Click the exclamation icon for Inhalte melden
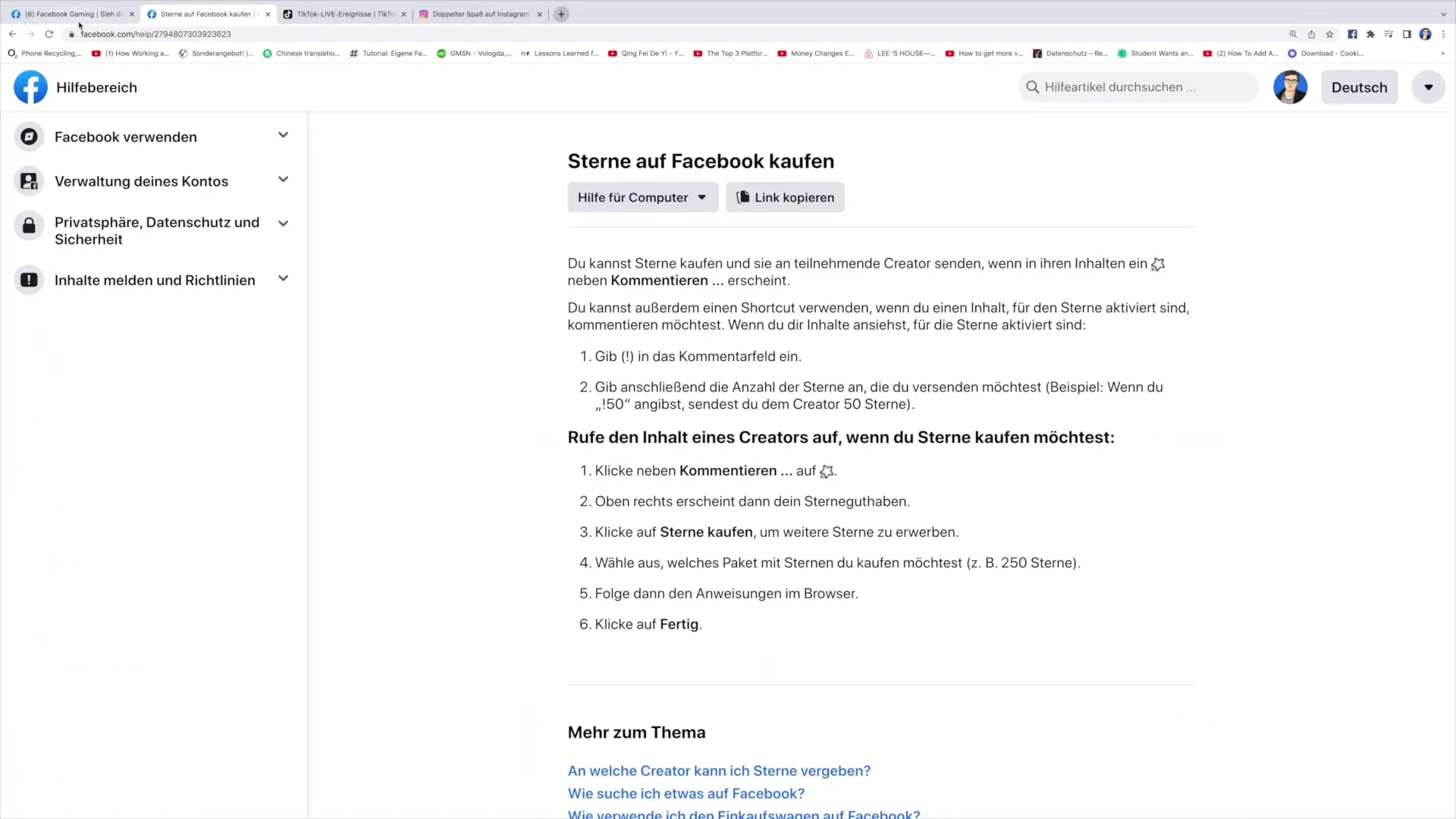The width and height of the screenshot is (1456, 819). tap(29, 280)
